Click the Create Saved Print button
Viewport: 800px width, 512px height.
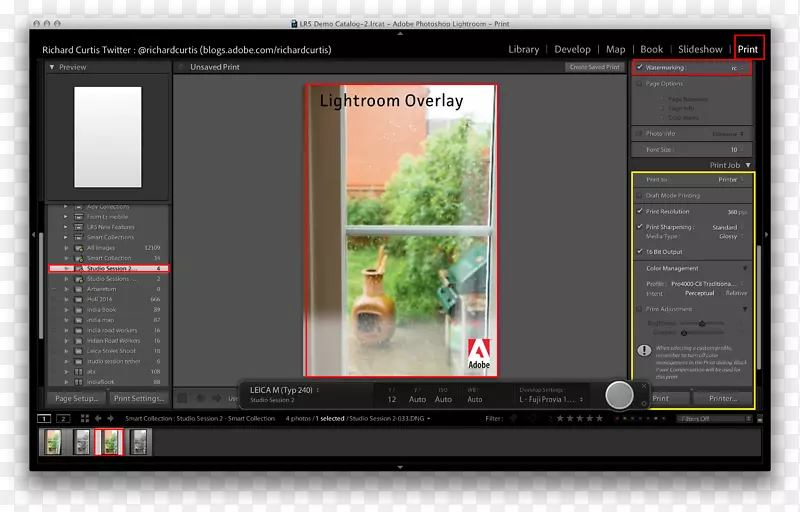pyautogui.click(x=594, y=67)
